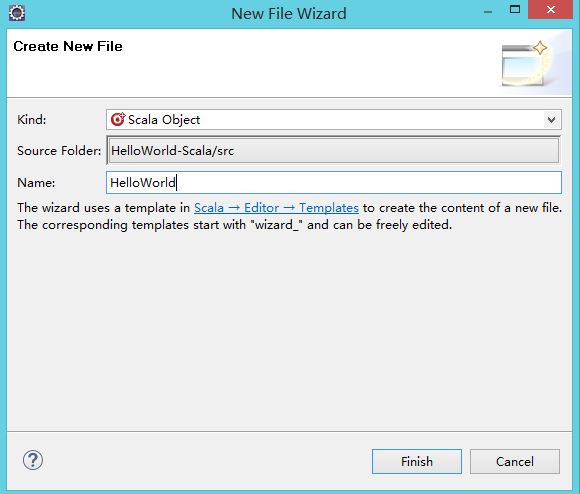The image size is (580, 494).
Task: Click text 'The corresponding templates start with'
Action: [131, 225]
